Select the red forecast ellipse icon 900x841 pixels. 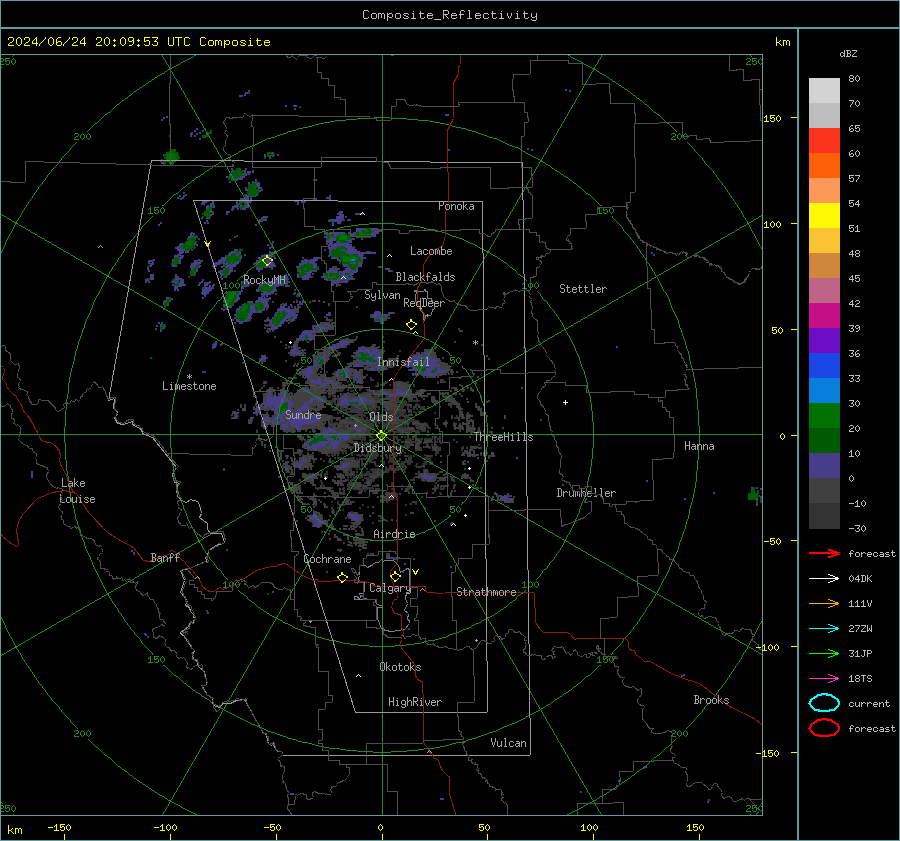click(x=824, y=728)
